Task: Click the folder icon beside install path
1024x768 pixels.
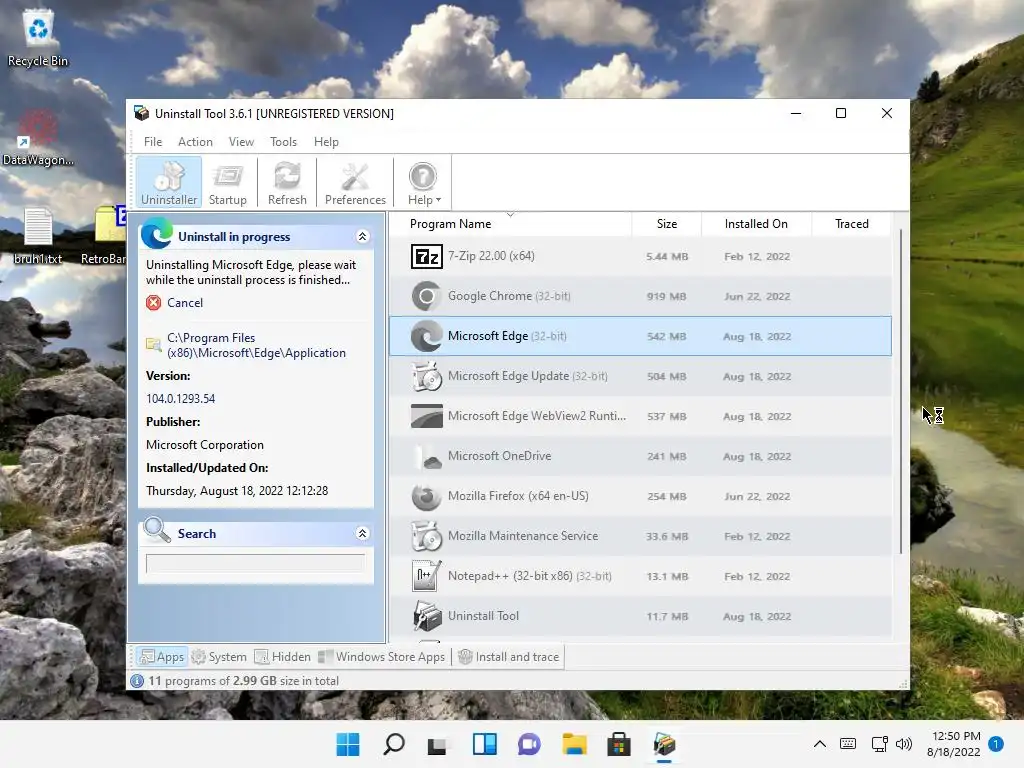Action: 153,344
